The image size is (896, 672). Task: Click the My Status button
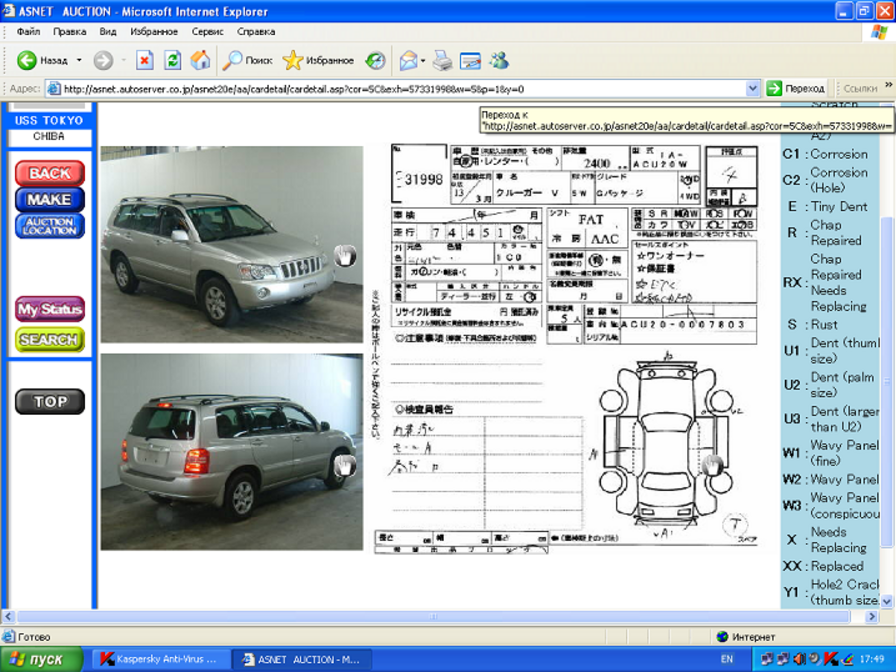click(50, 309)
